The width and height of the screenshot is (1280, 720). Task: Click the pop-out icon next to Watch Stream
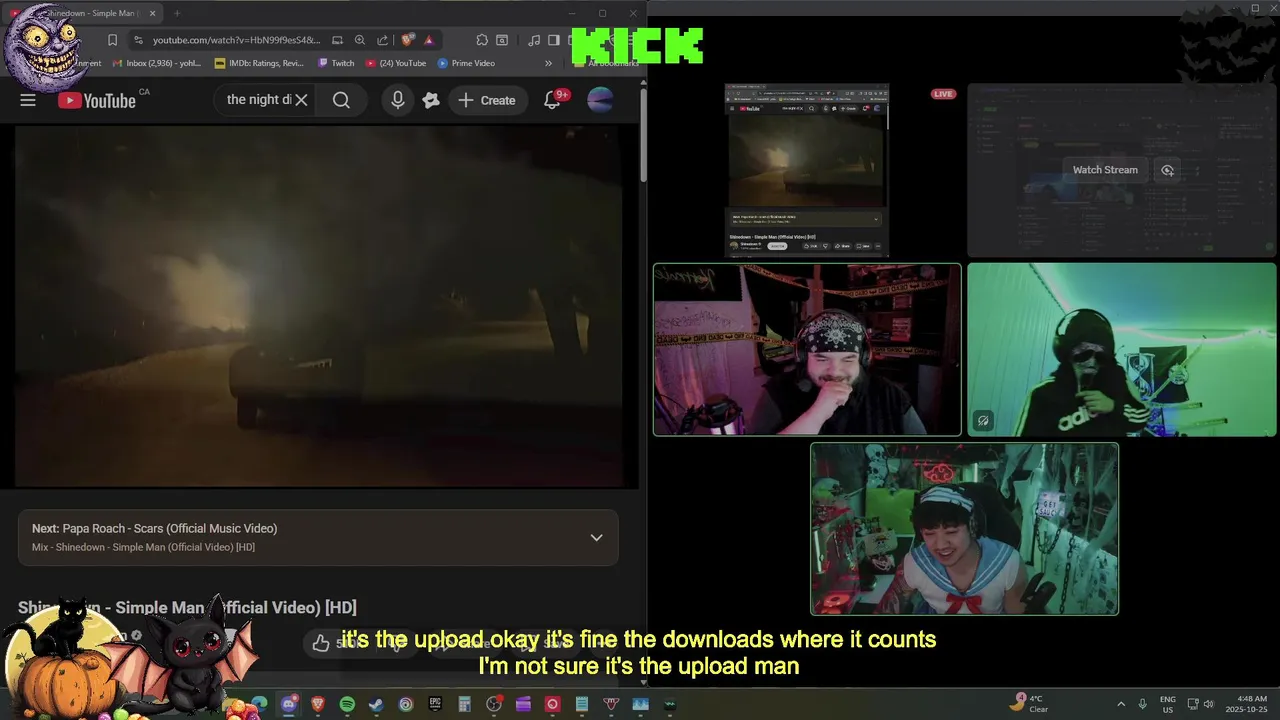(1167, 170)
